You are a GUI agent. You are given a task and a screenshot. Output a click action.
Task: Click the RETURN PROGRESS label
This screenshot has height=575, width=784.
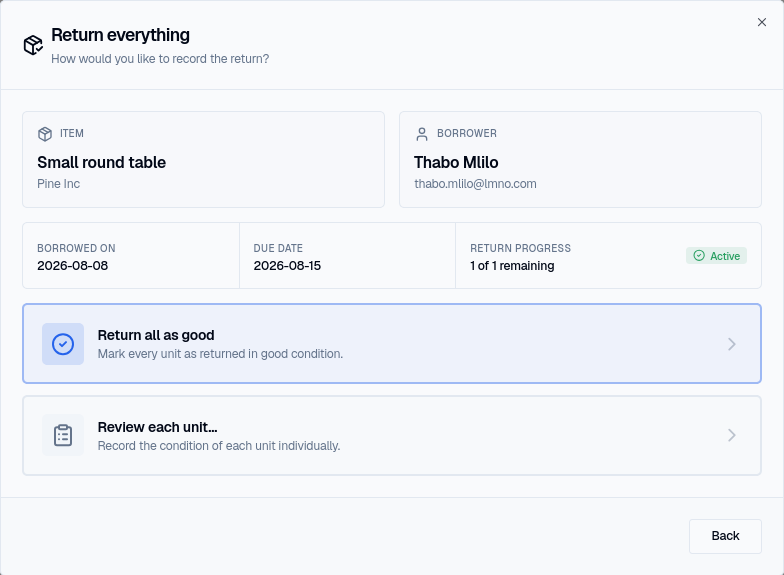(520, 248)
